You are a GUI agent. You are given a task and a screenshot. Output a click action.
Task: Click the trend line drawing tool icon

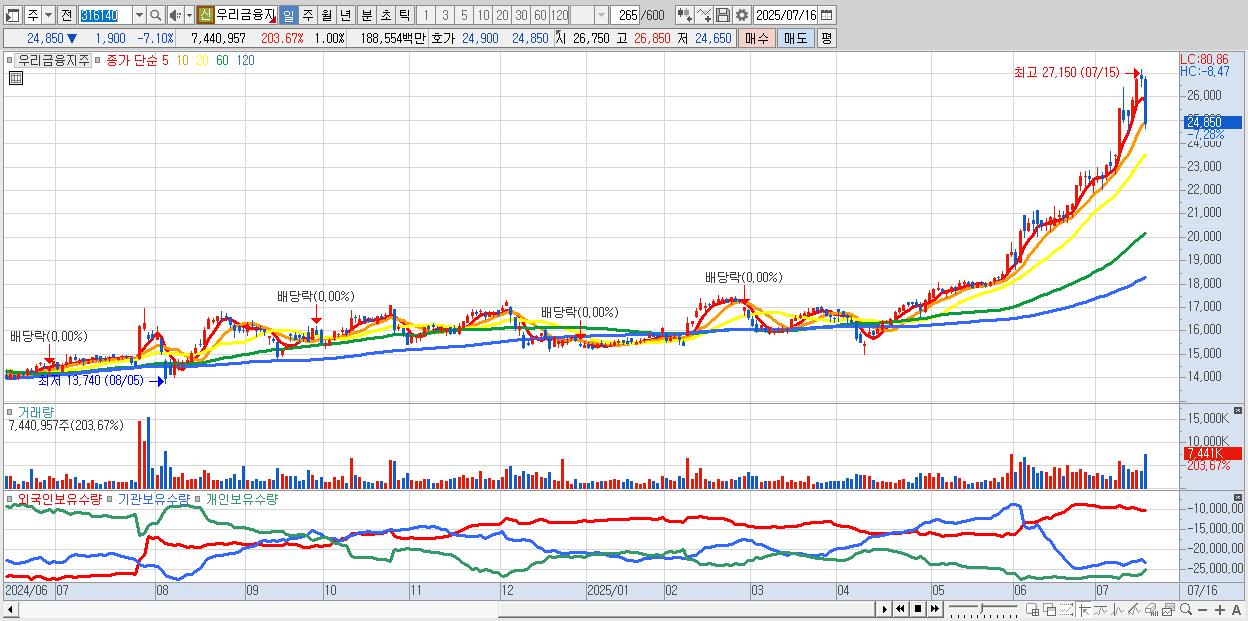[1101, 609]
